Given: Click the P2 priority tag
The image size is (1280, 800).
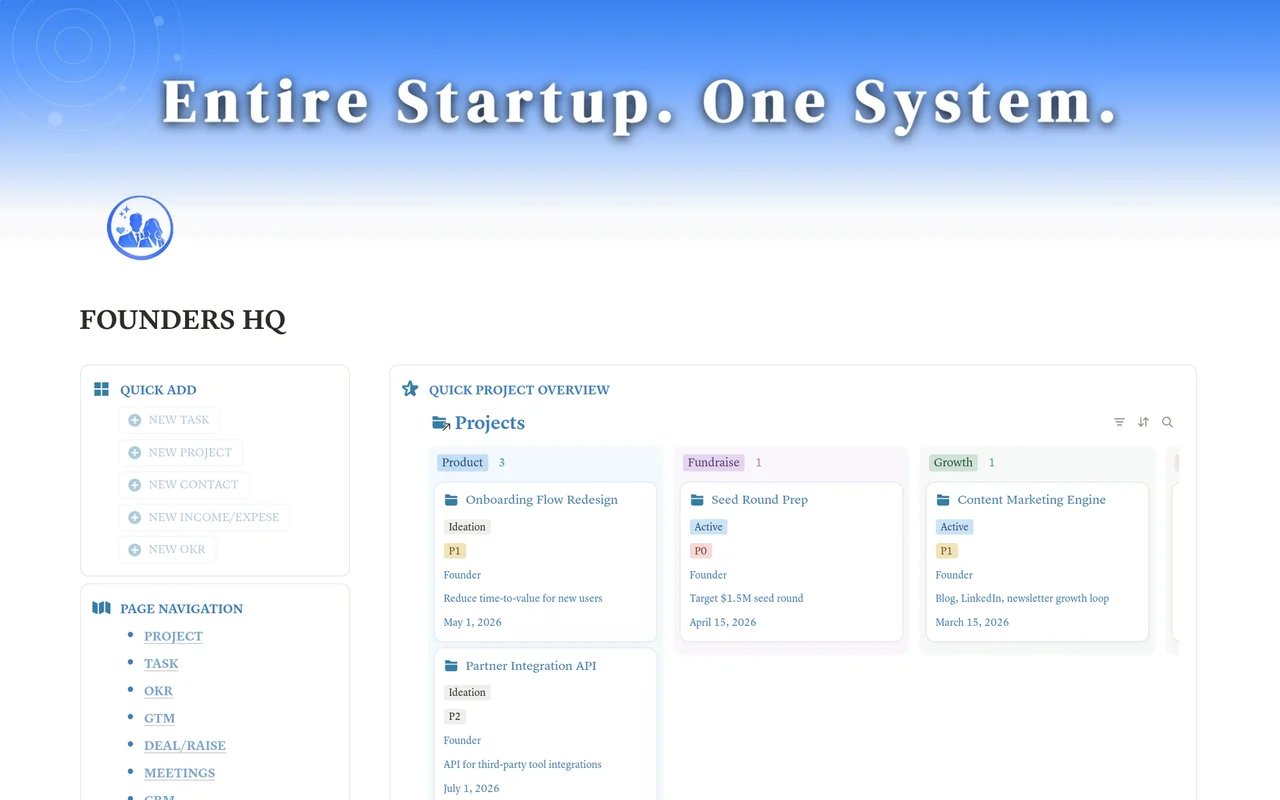Looking at the screenshot, I should pyautogui.click(x=455, y=716).
